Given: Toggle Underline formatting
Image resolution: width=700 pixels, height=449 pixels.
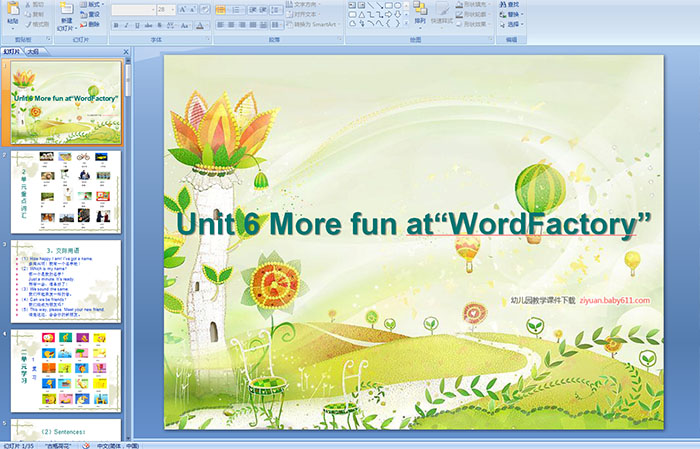Looking at the screenshot, I should point(137,25).
